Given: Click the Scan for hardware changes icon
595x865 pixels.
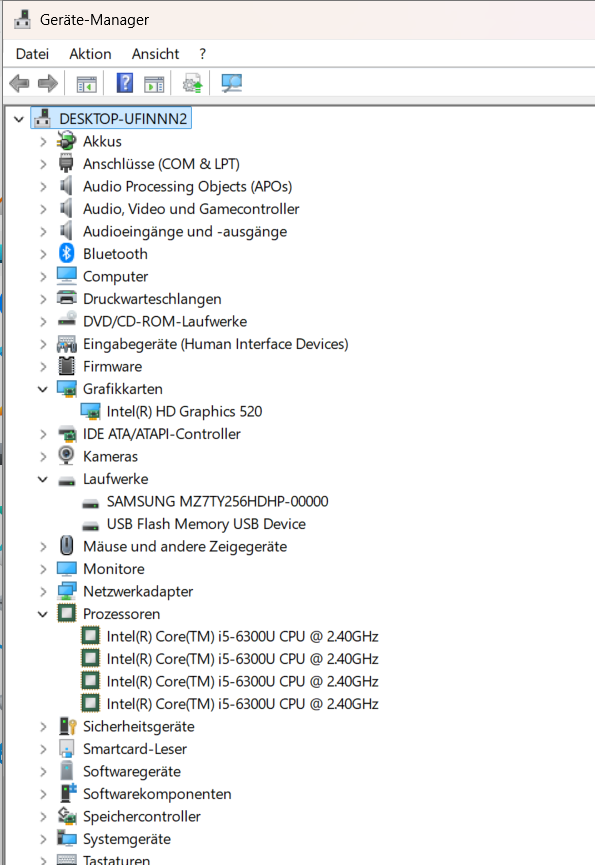Looking at the screenshot, I should 232,83.
